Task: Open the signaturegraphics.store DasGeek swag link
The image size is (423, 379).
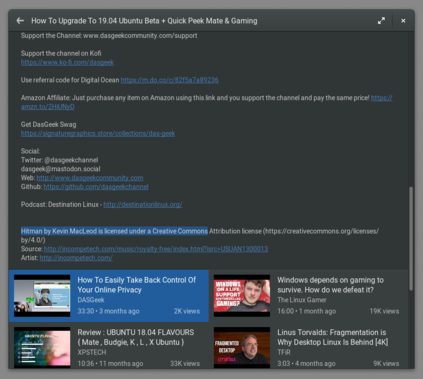Action: pos(98,133)
